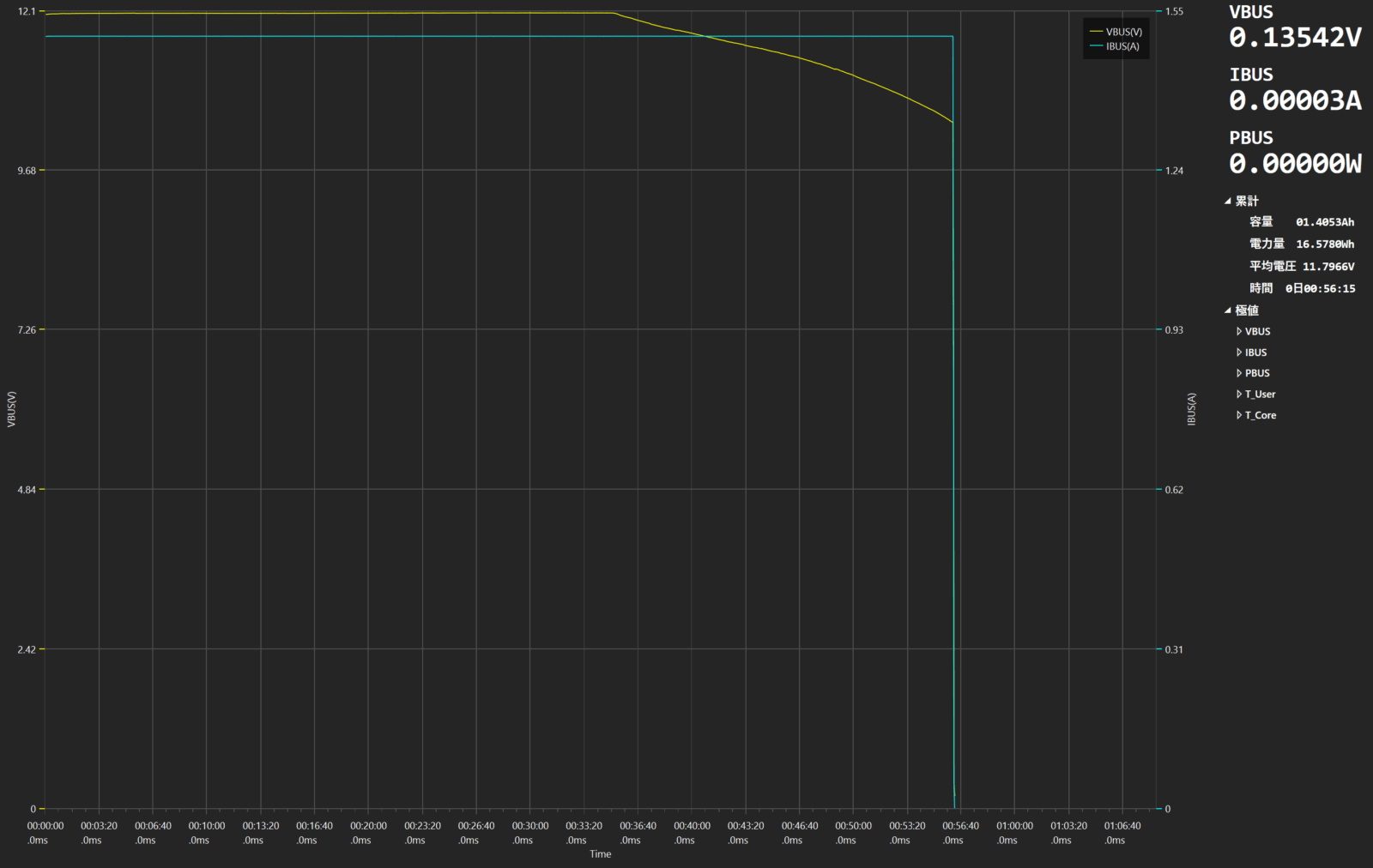This screenshot has width=1373, height=868.
Task: Select the 0.00003A current readout
Action: tap(1294, 101)
